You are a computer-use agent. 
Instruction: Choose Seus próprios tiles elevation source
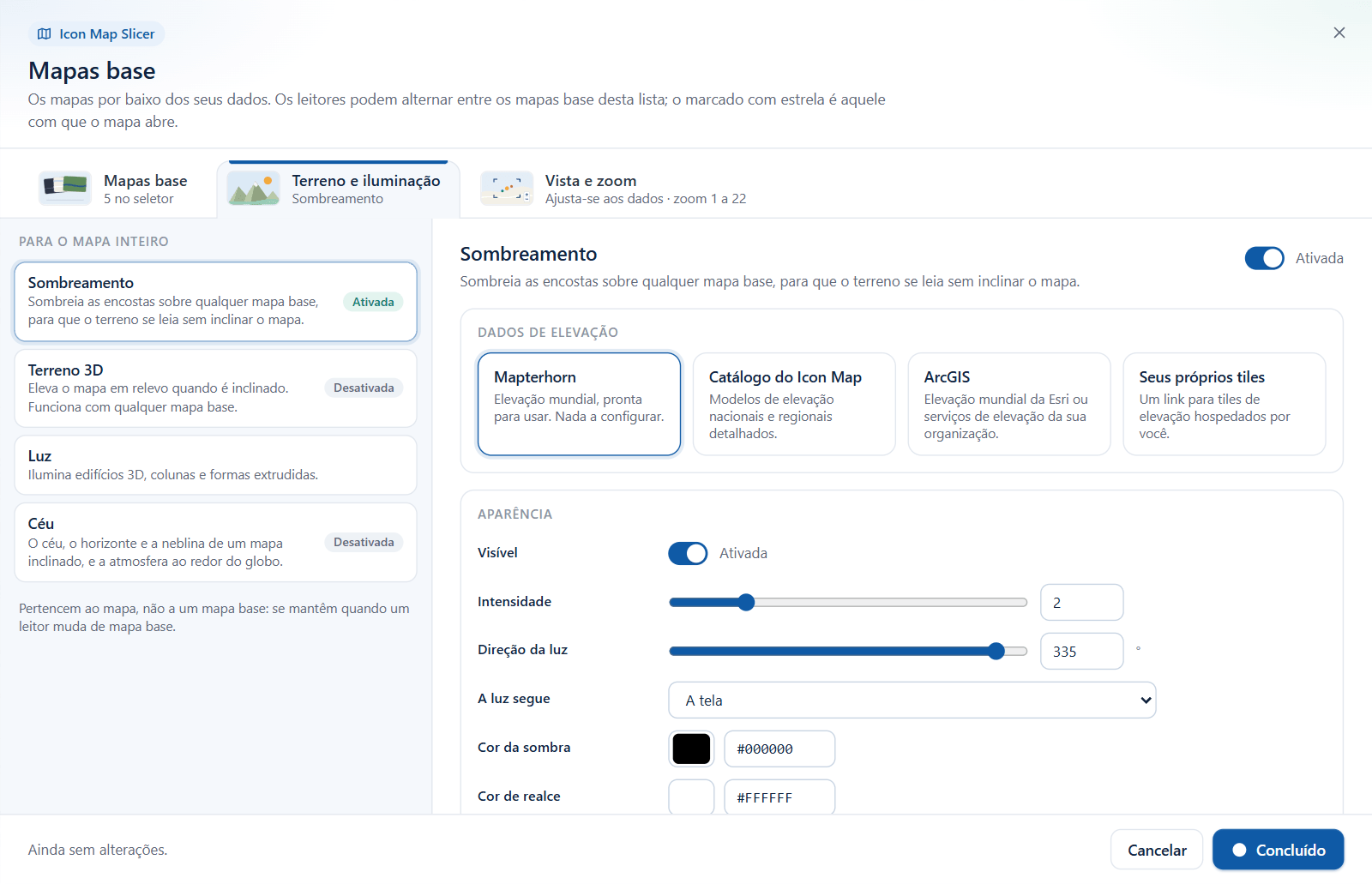tap(1225, 404)
